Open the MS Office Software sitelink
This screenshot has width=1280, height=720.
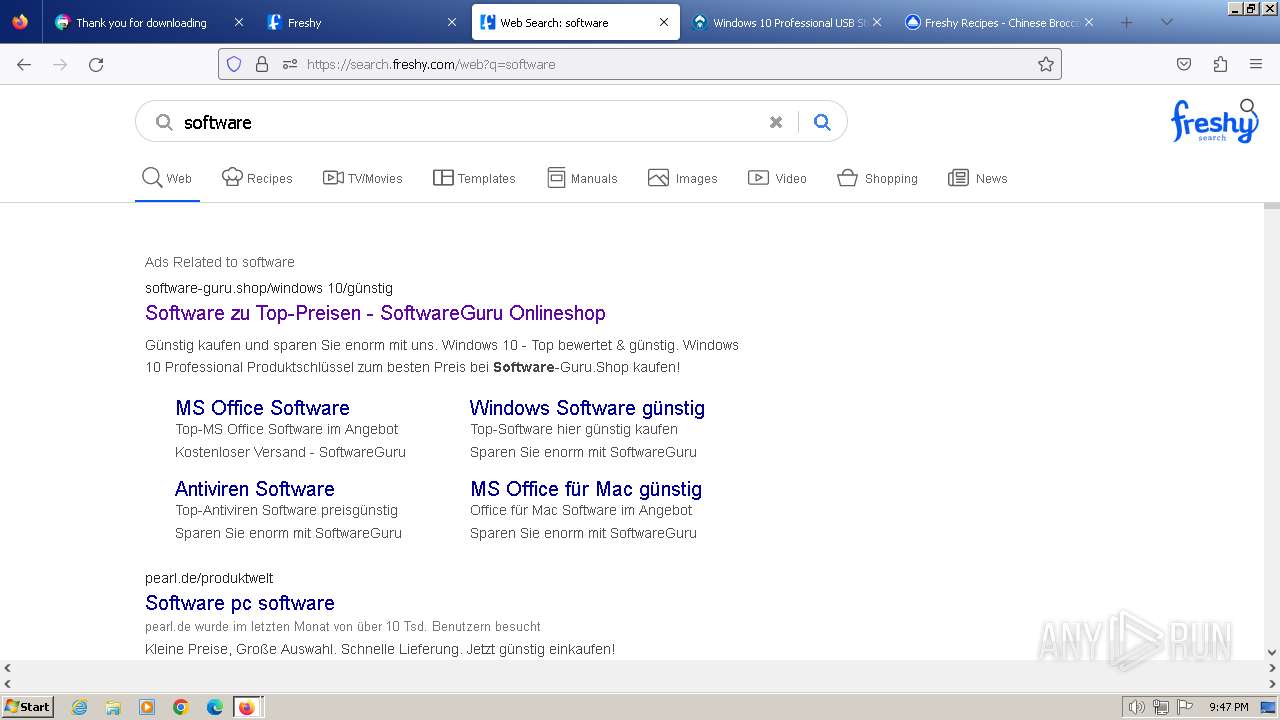pyautogui.click(x=262, y=408)
